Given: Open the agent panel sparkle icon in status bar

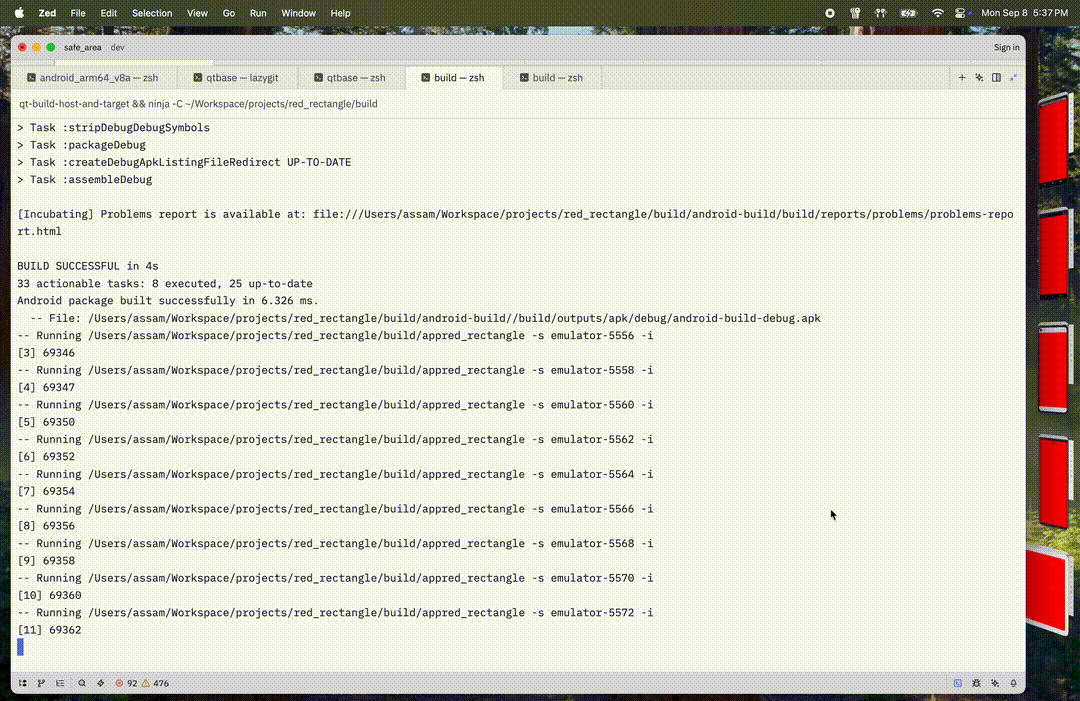Looking at the screenshot, I should tap(995, 683).
